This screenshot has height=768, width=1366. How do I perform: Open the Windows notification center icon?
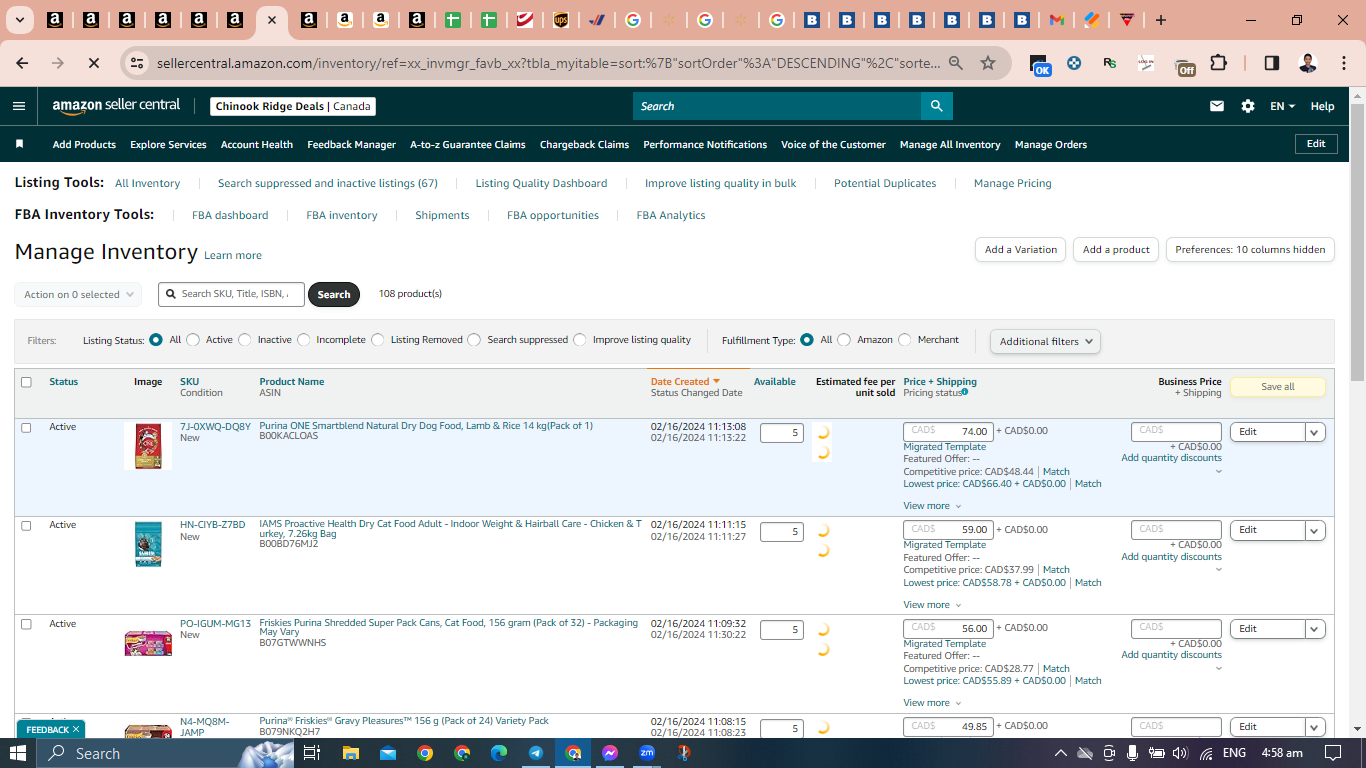(x=1332, y=753)
